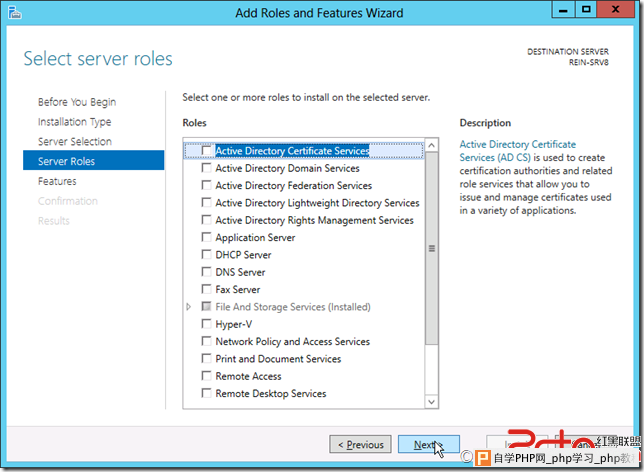Go to Before You Begin step

tap(77, 102)
